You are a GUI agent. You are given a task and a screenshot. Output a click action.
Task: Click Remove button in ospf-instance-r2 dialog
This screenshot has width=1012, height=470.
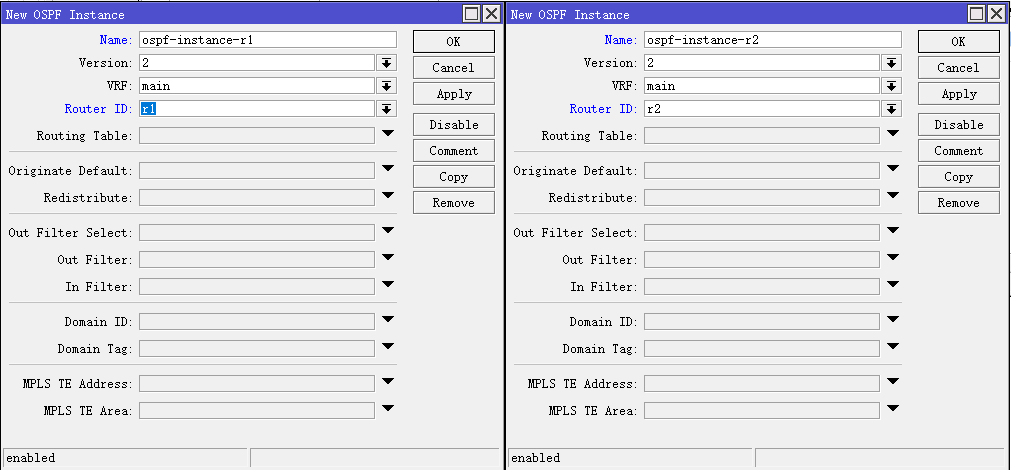coord(958,203)
